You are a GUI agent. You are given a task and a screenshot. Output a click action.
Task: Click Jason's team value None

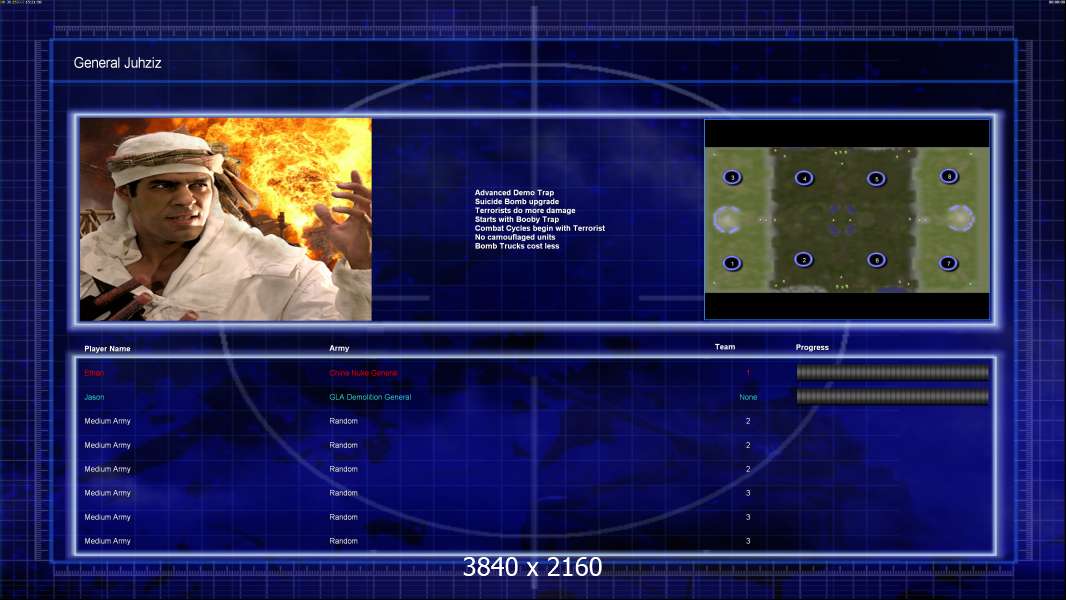click(748, 397)
